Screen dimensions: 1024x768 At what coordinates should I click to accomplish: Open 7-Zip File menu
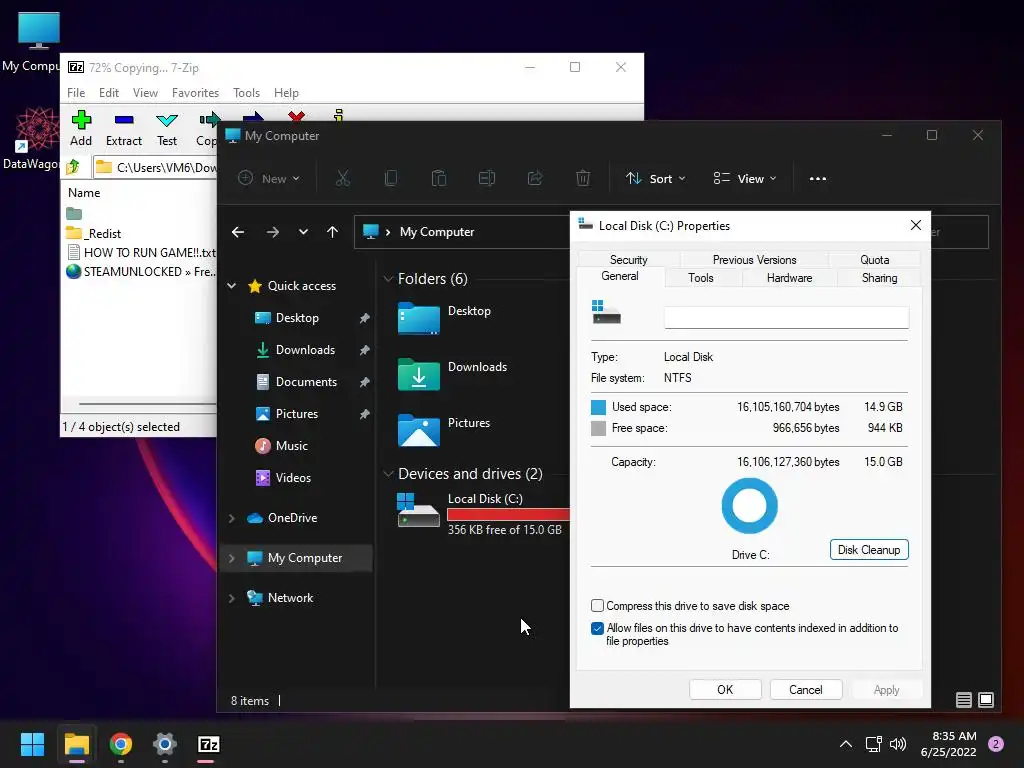(76, 93)
